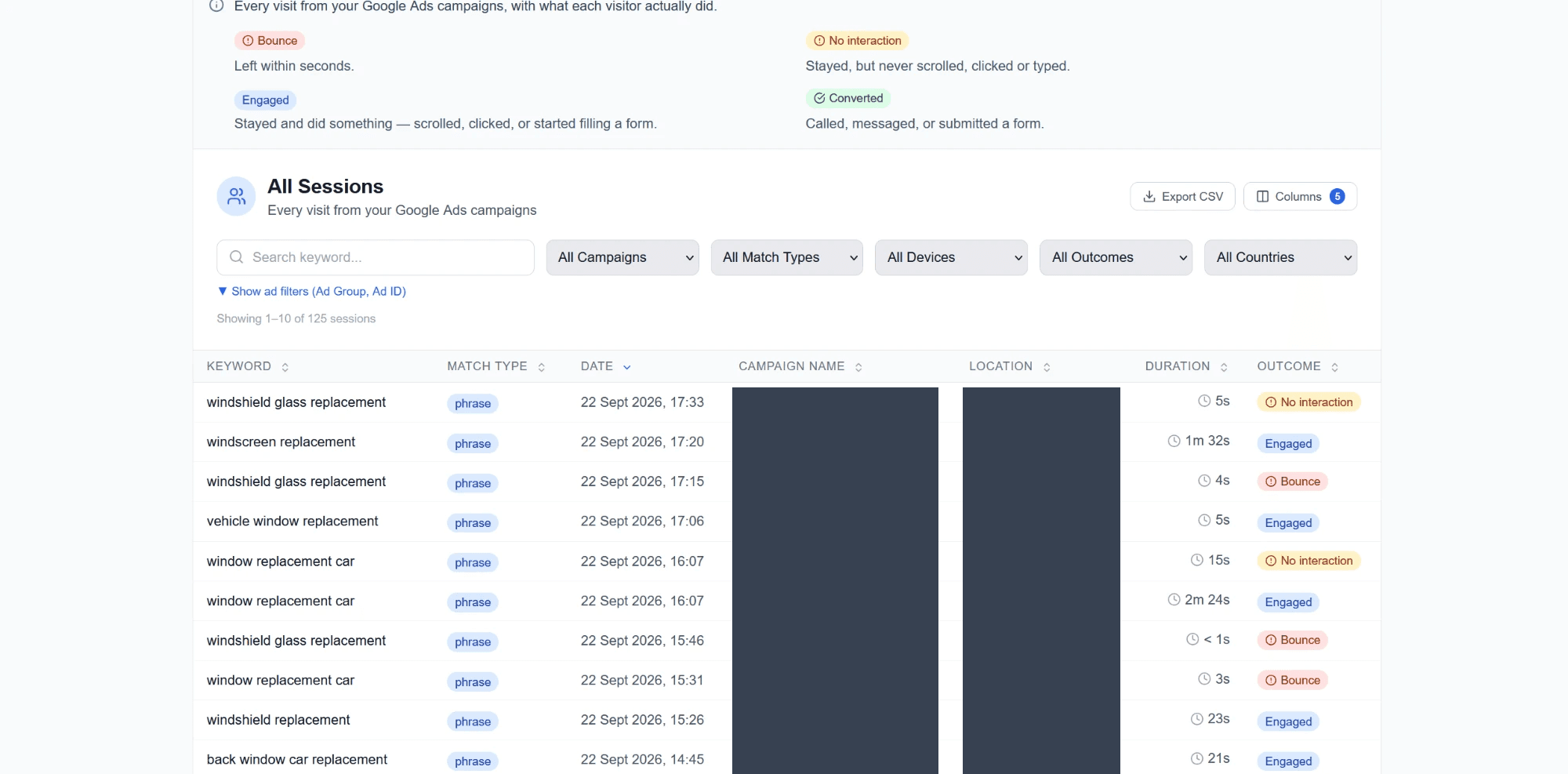Open the All Campaigns dropdown

(x=622, y=257)
